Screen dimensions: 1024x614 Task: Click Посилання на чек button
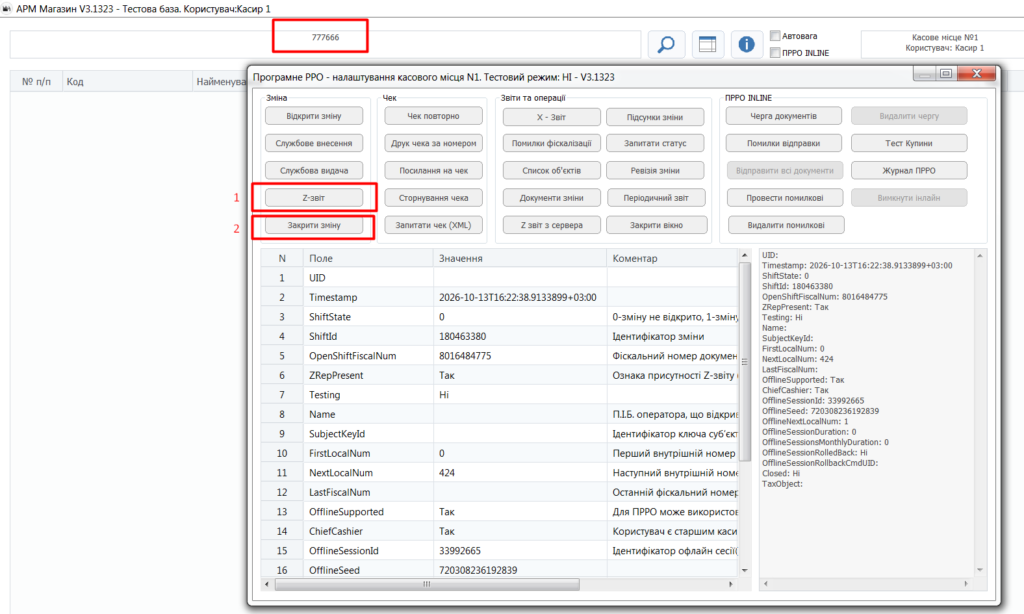(x=434, y=170)
